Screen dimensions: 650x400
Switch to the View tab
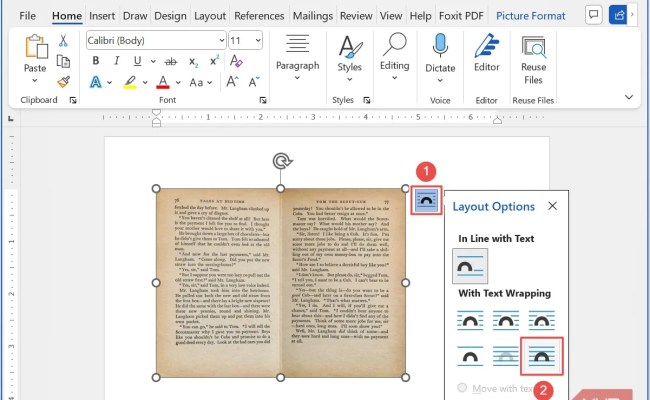(x=391, y=16)
